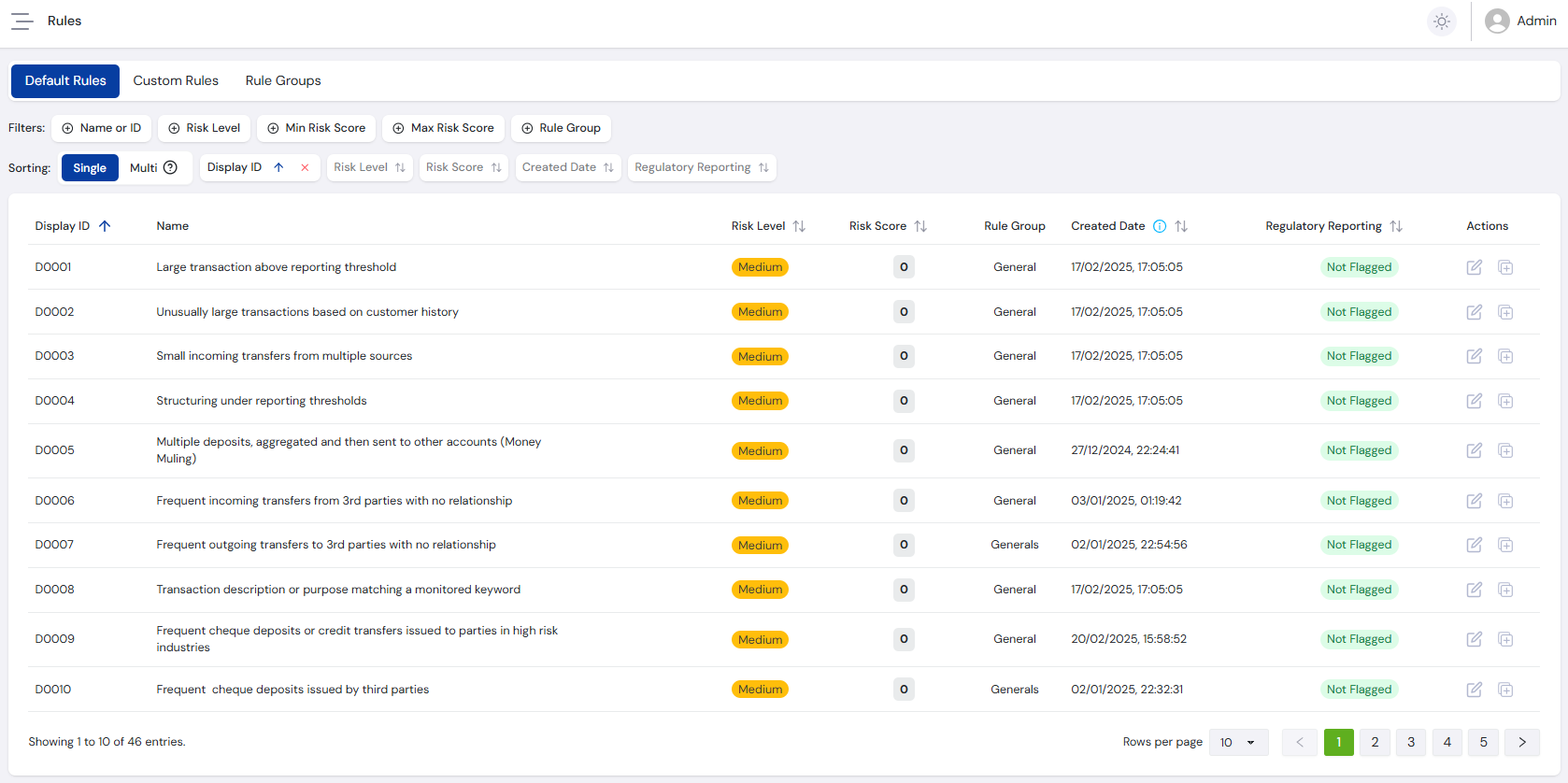This screenshot has height=783, width=1568.
Task: Select Single sorting mode
Action: 90,168
